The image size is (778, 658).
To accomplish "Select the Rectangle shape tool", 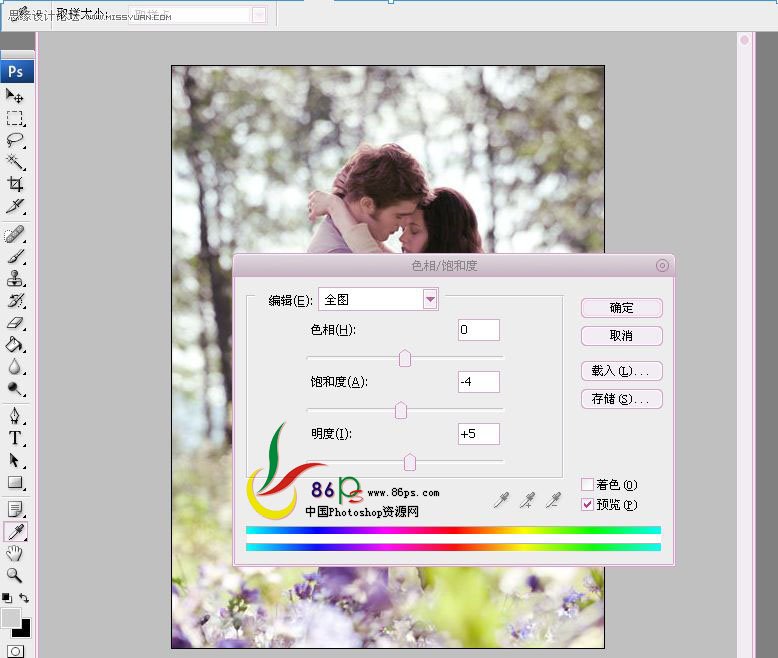I will click(x=14, y=482).
